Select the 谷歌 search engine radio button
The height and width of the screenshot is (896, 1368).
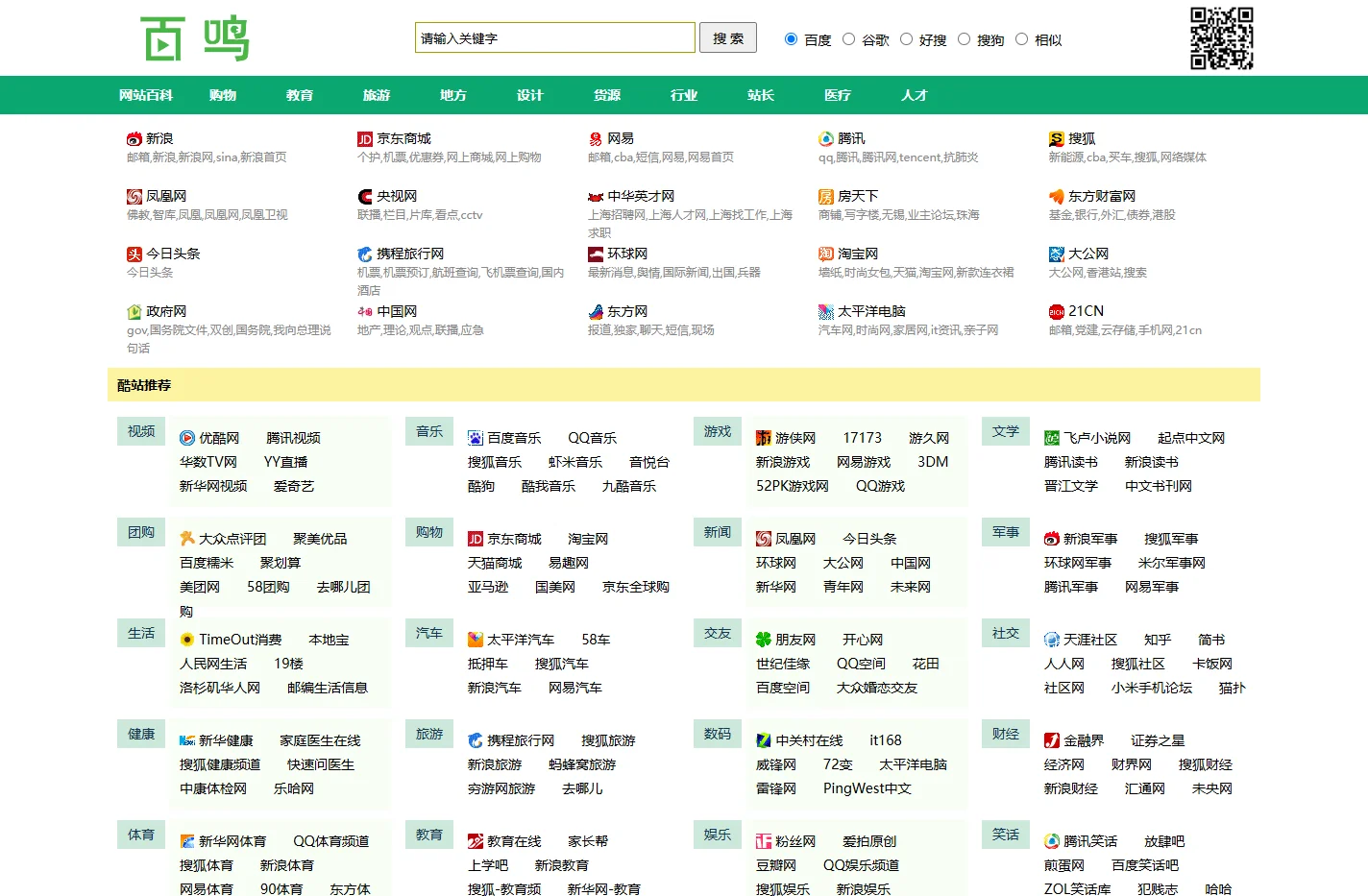[x=848, y=39]
